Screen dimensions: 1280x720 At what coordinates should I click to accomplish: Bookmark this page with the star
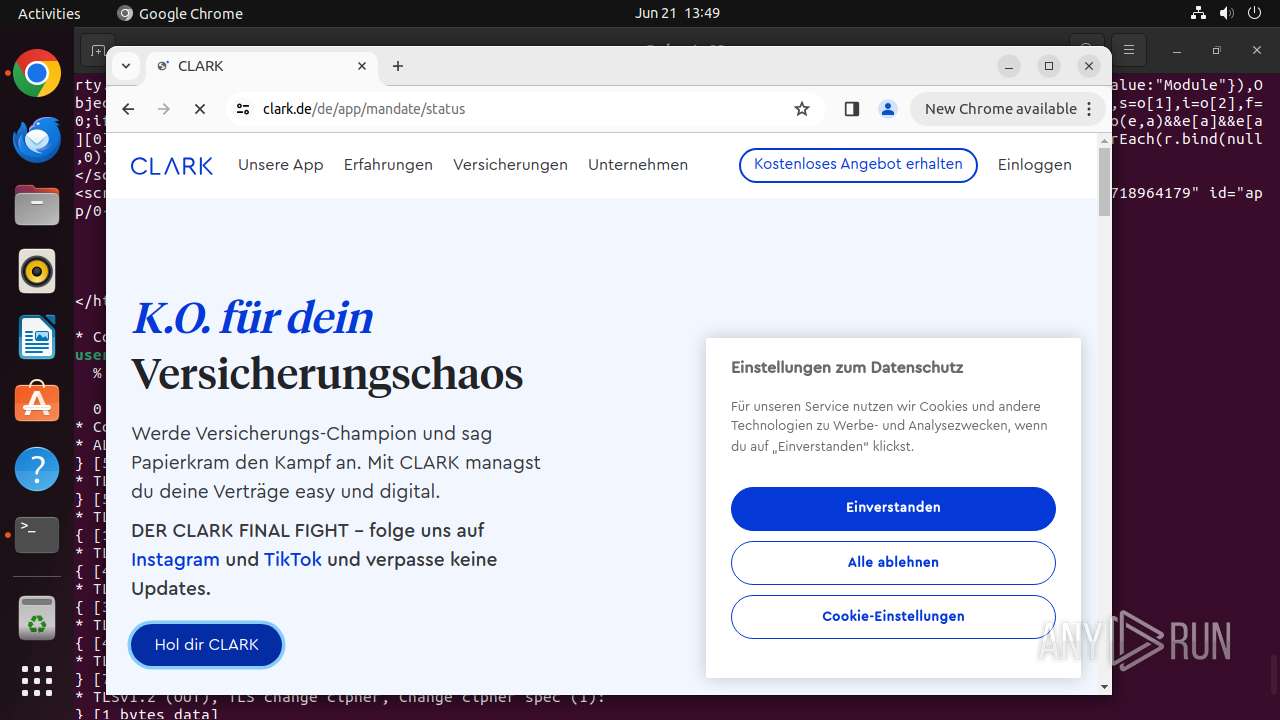click(x=802, y=109)
